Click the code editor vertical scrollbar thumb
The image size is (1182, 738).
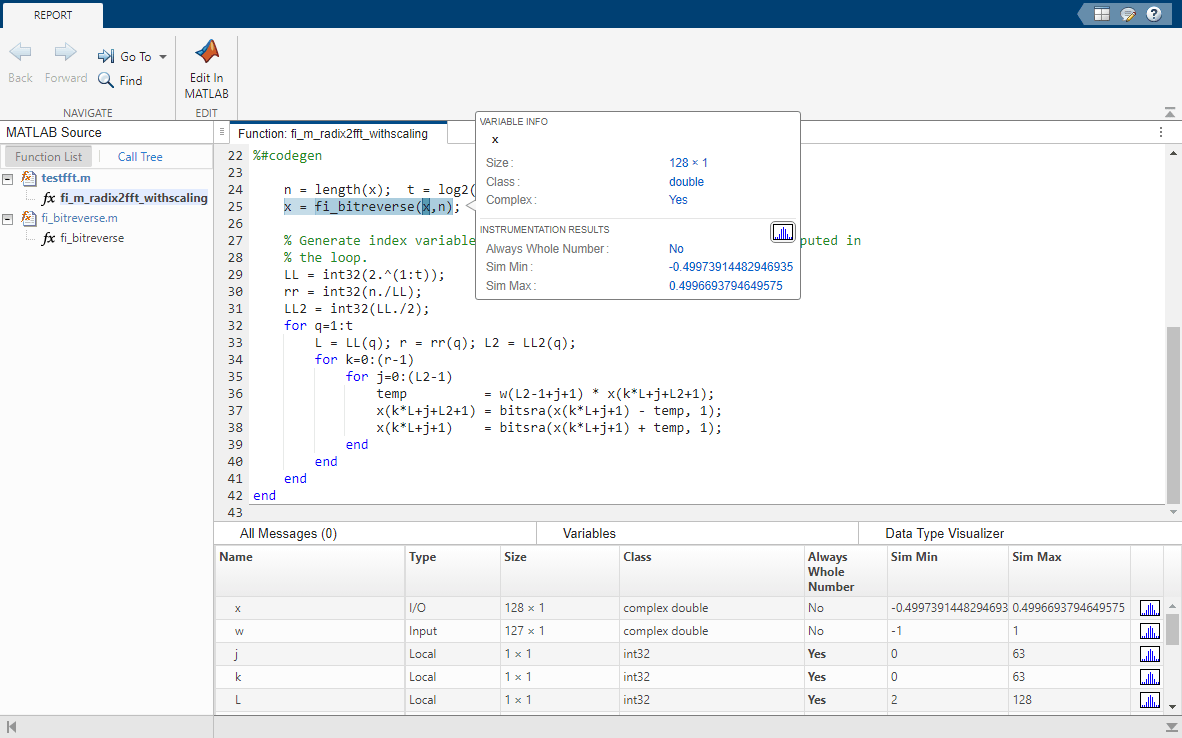pos(1173,415)
